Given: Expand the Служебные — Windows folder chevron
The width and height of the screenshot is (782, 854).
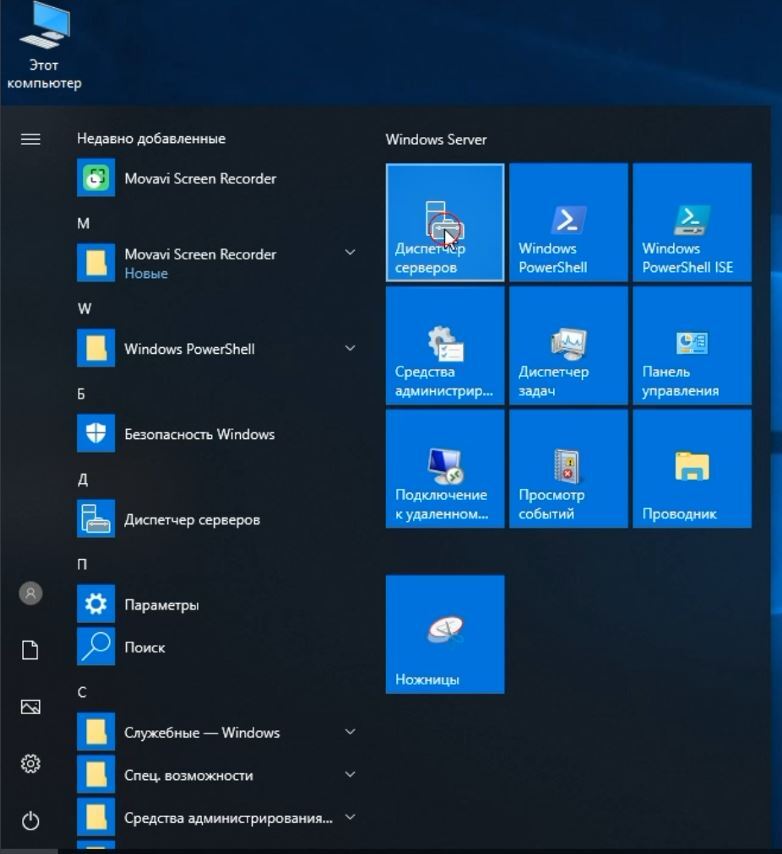Looking at the screenshot, I should pos(350,732).
